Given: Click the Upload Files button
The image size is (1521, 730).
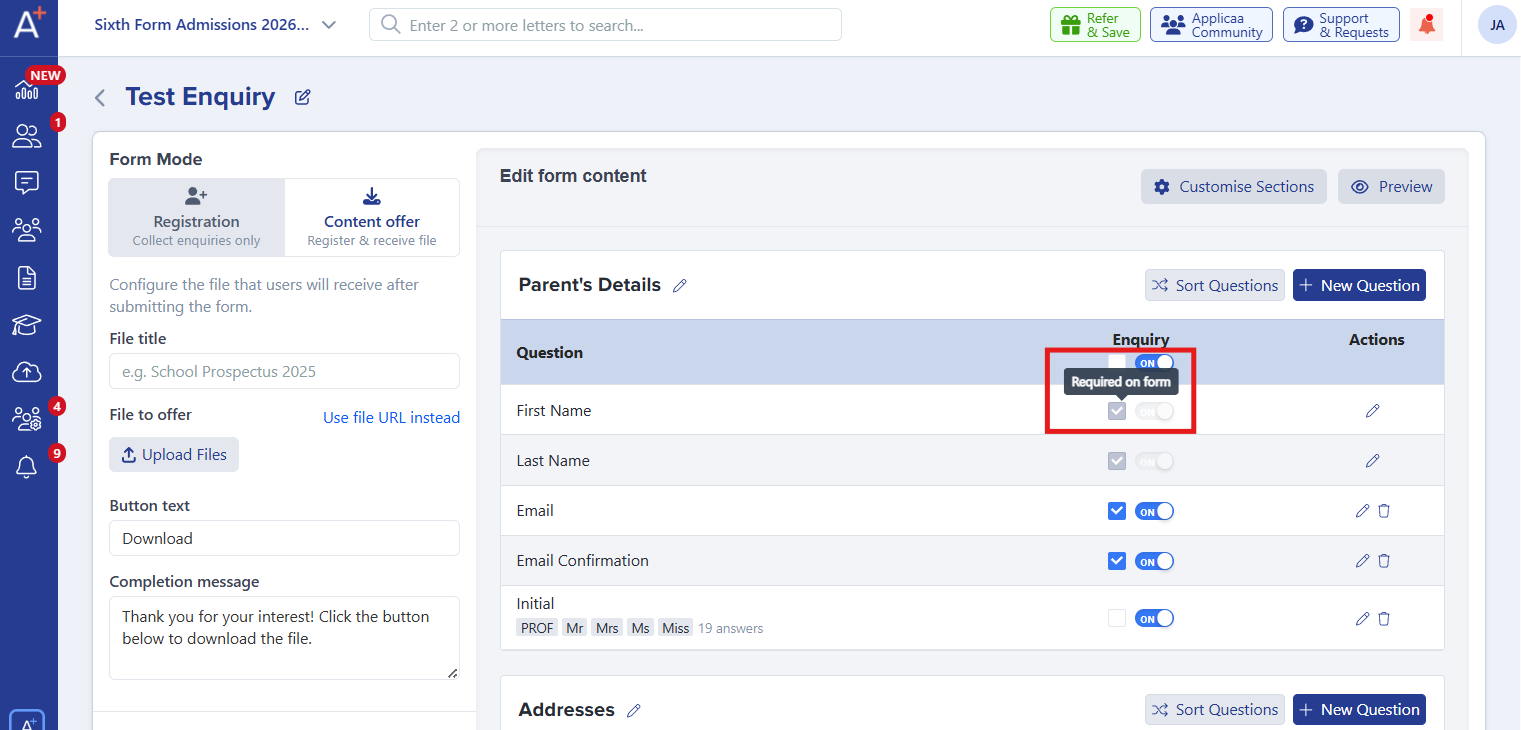Looking at the screenshot, I should 174,455.
